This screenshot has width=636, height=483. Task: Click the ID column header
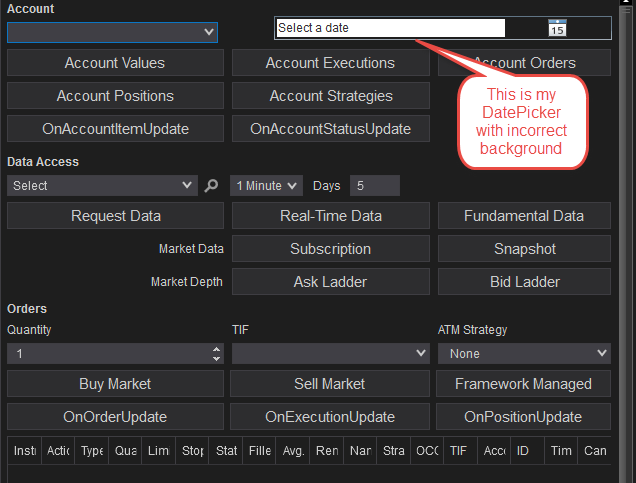point(528,451)
